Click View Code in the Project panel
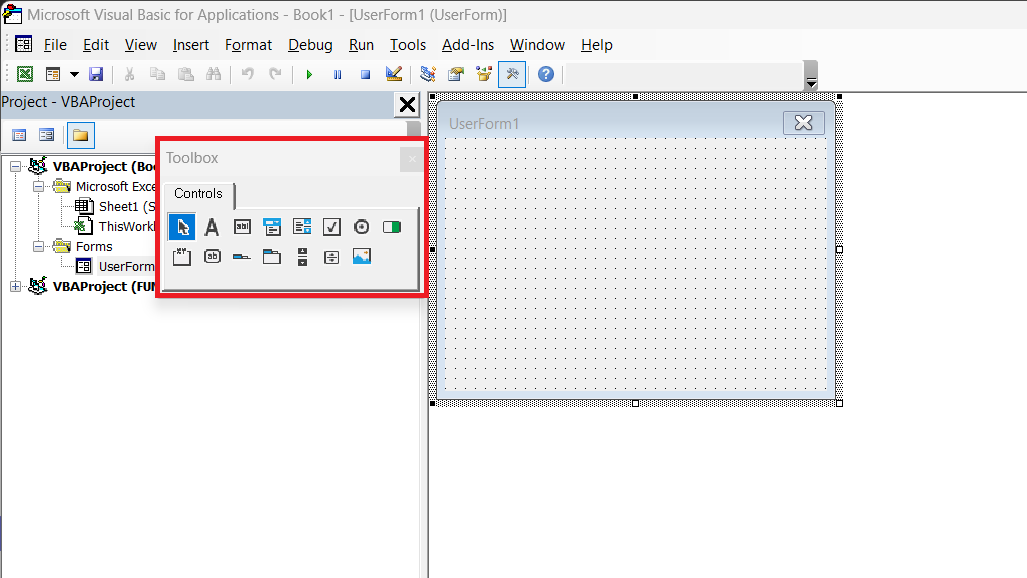Viewport: 1027px width, 578px height. pos(20,135)
